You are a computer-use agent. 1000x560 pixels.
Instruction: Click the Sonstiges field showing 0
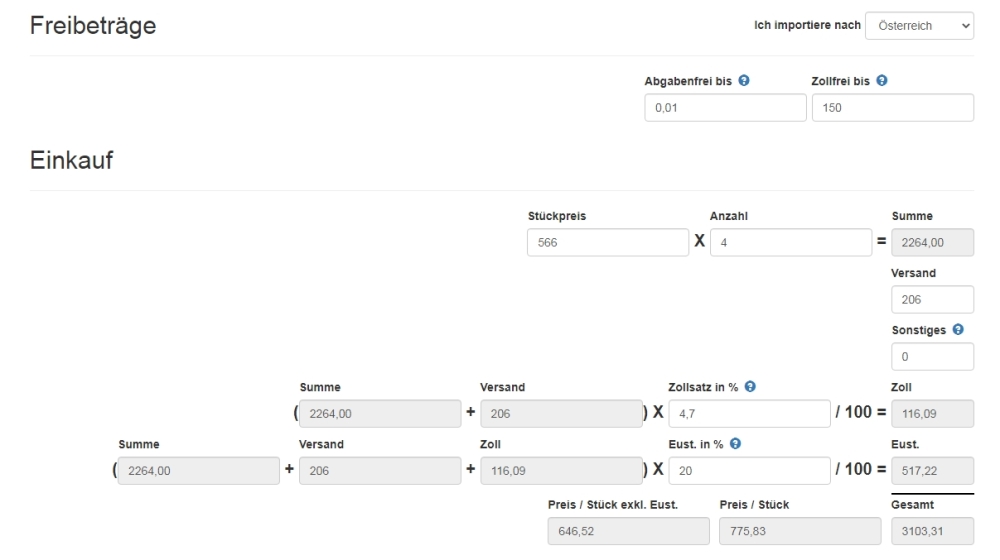click(932, 357)
